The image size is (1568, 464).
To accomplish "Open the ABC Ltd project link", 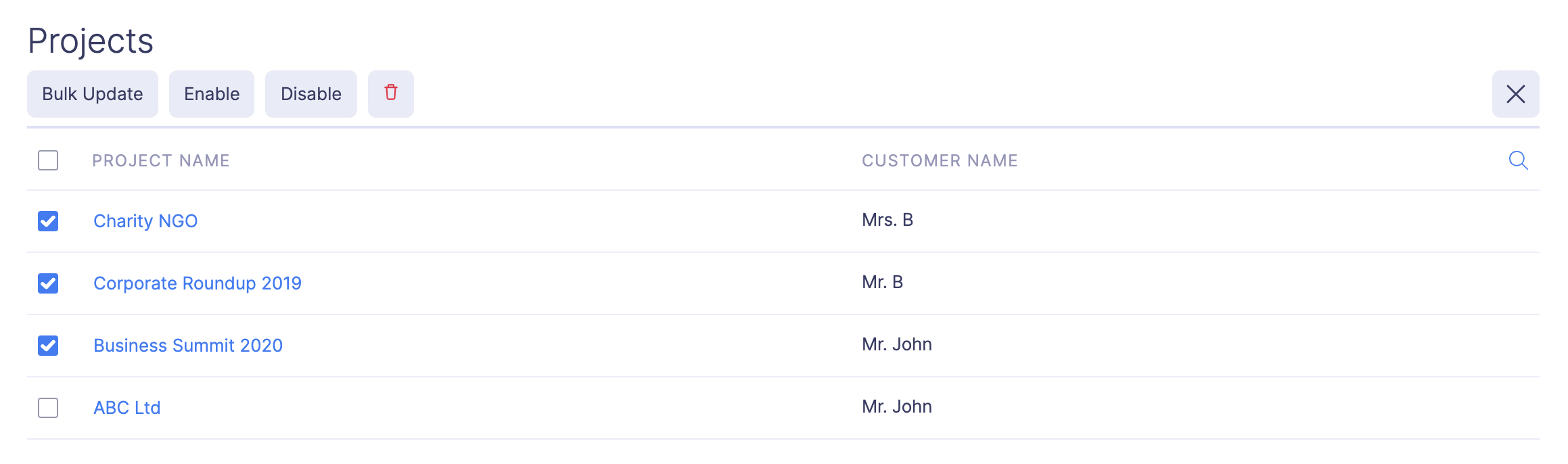I will [127, 408].
